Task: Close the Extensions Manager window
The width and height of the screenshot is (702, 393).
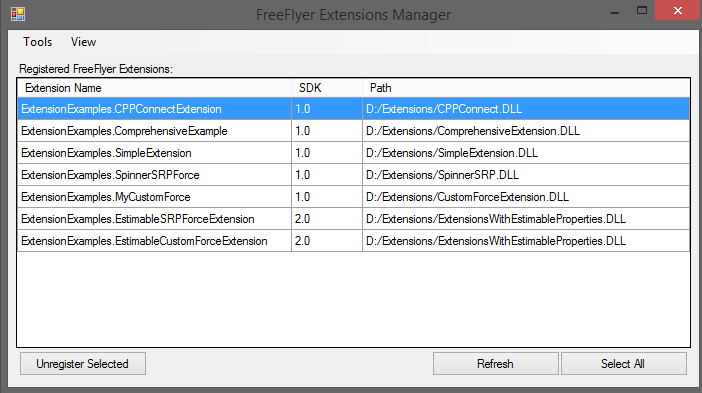Action: (678, 10)
